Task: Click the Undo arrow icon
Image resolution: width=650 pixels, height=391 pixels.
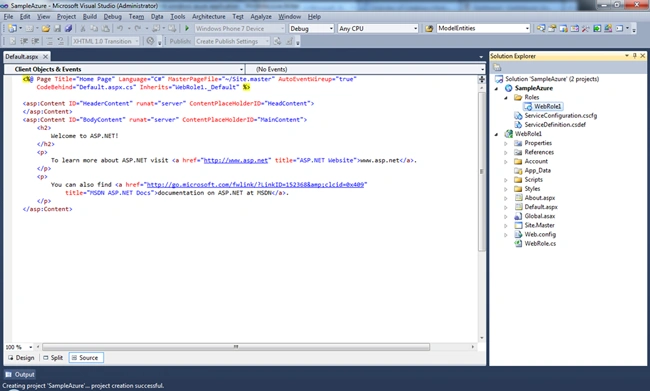Action: point(120,29)
